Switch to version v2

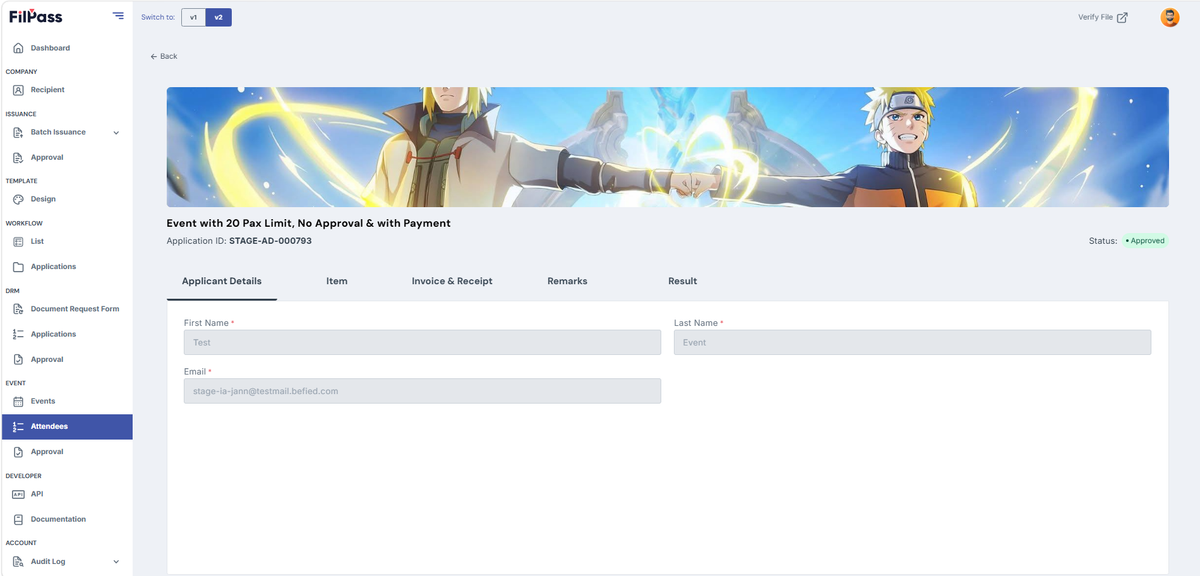[x=218, y=17]
